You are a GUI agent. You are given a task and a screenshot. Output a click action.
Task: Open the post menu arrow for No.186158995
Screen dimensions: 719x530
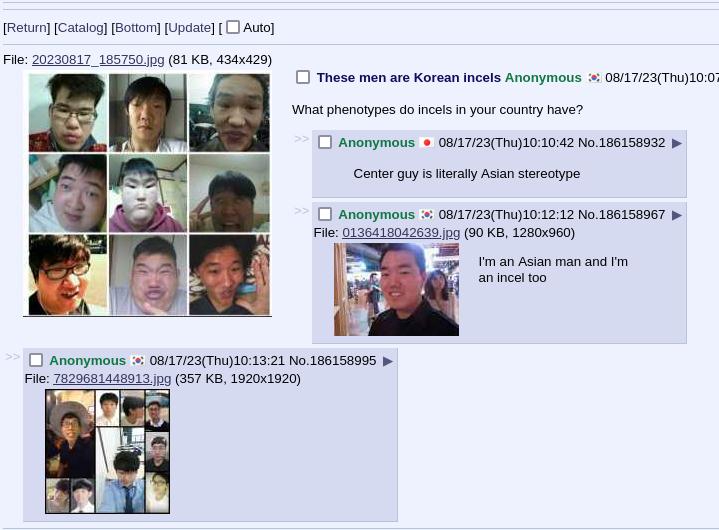click(387, 361)
